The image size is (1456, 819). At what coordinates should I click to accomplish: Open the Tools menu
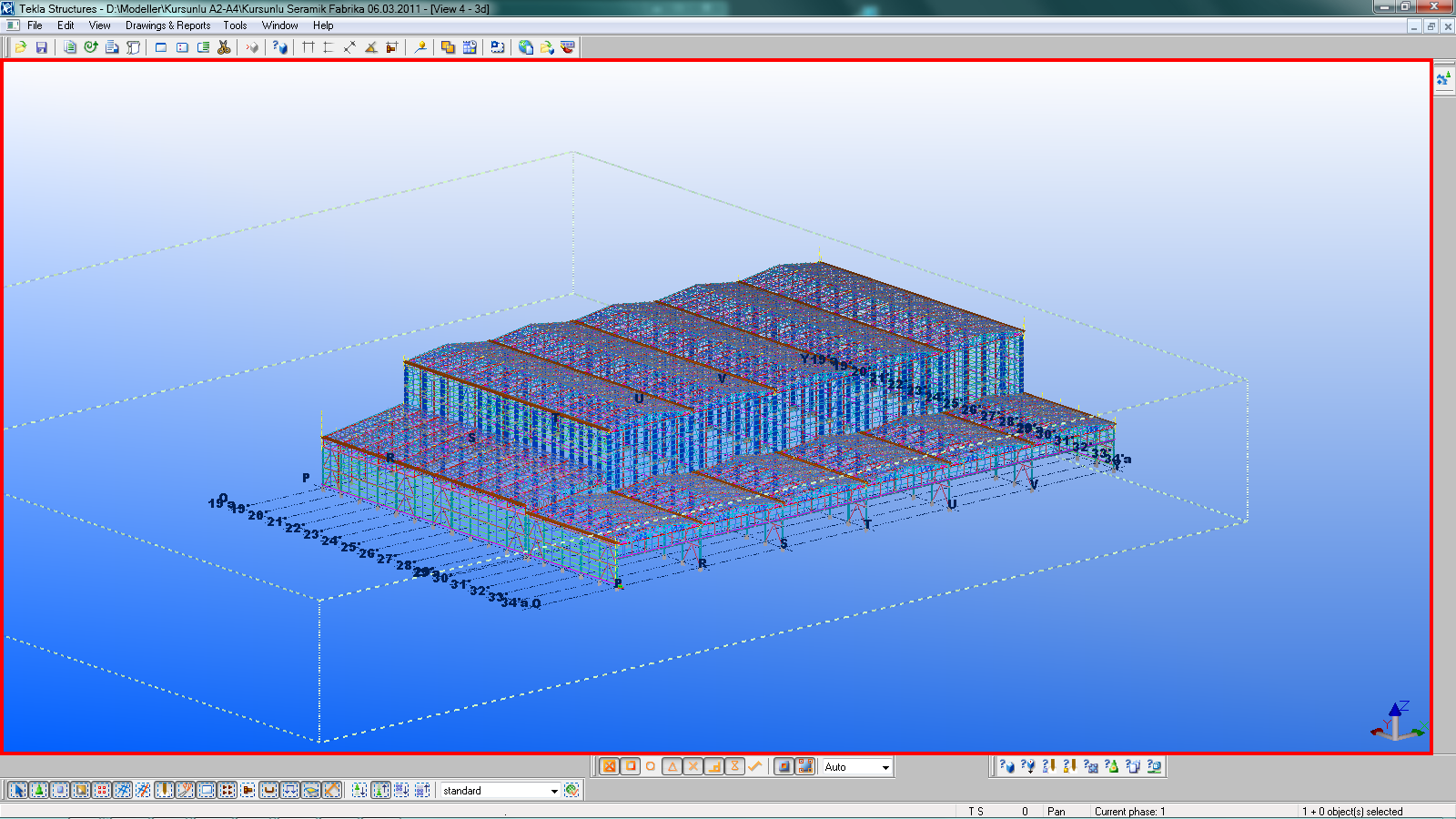(x=235, y=25)
